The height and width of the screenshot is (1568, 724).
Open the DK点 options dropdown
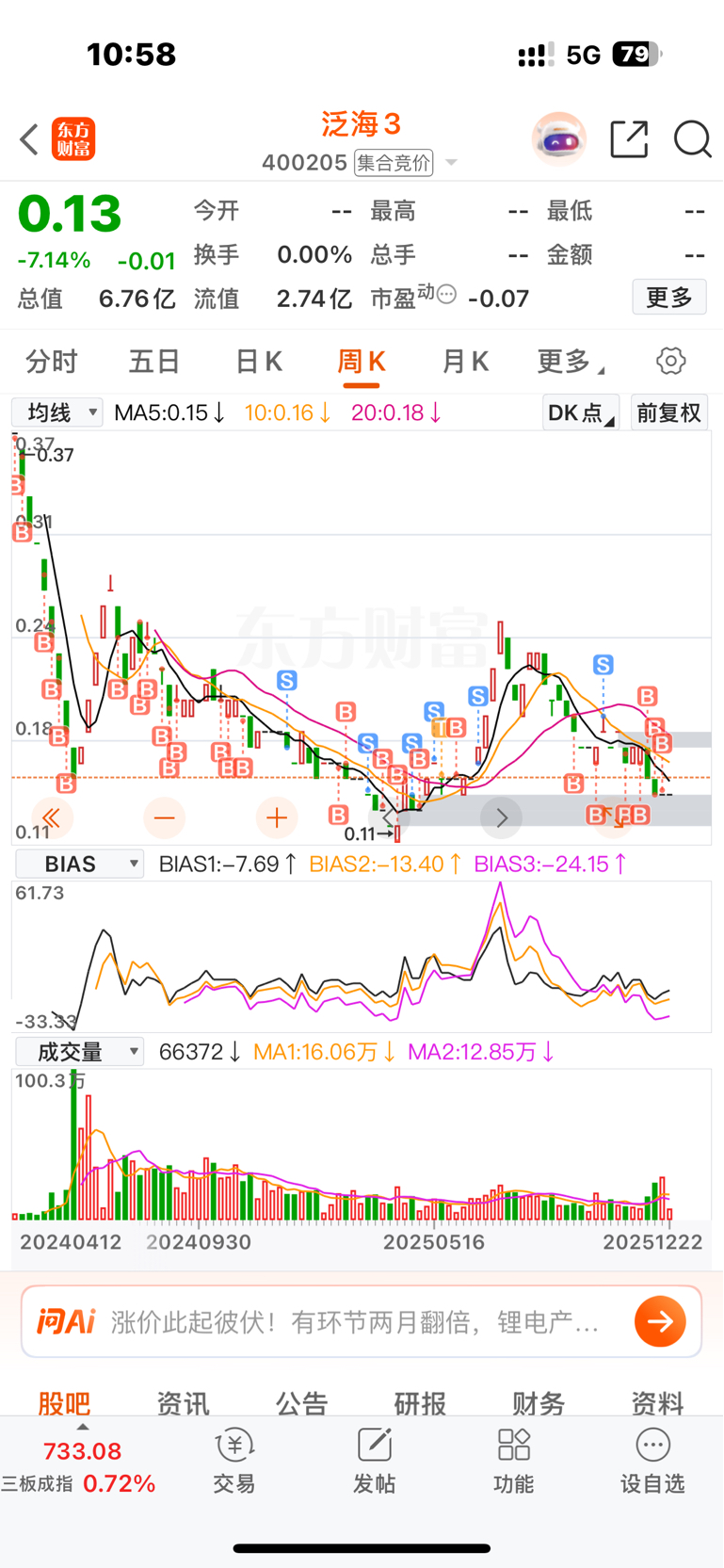(x=581, y=412)
